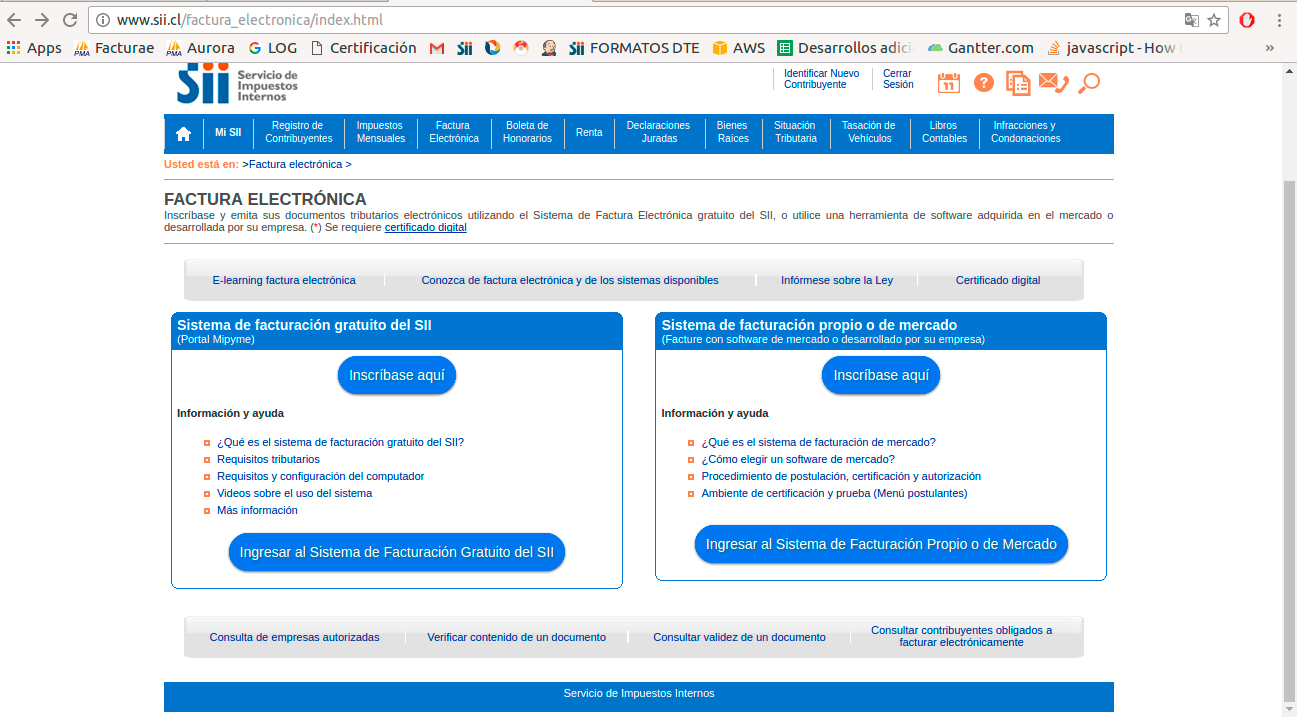
Task: Open Consultar validez de un documento link
Action: (x=739, y=637)
